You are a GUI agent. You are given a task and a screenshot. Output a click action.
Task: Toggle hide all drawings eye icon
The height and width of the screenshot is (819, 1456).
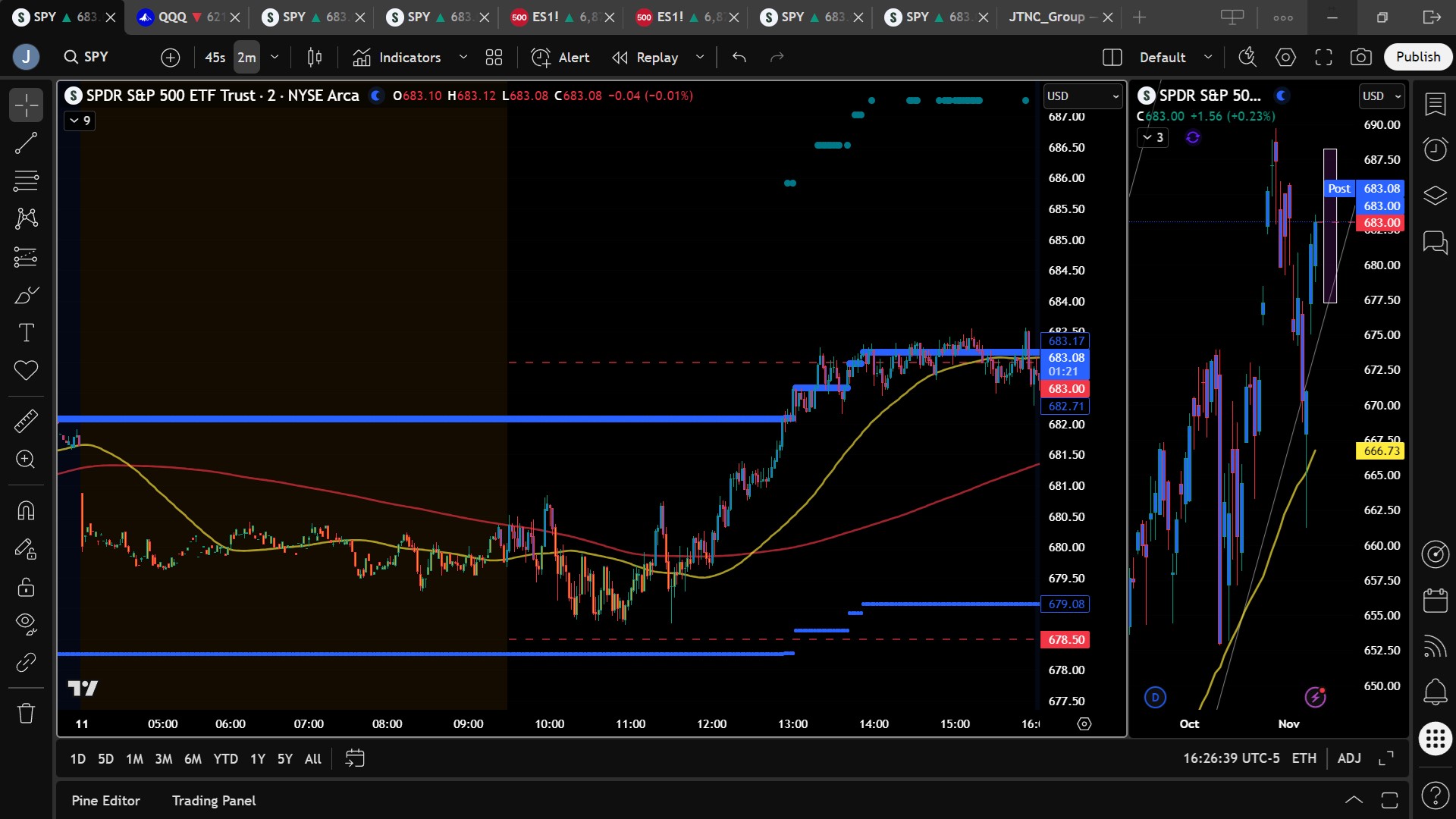[26, 623]
